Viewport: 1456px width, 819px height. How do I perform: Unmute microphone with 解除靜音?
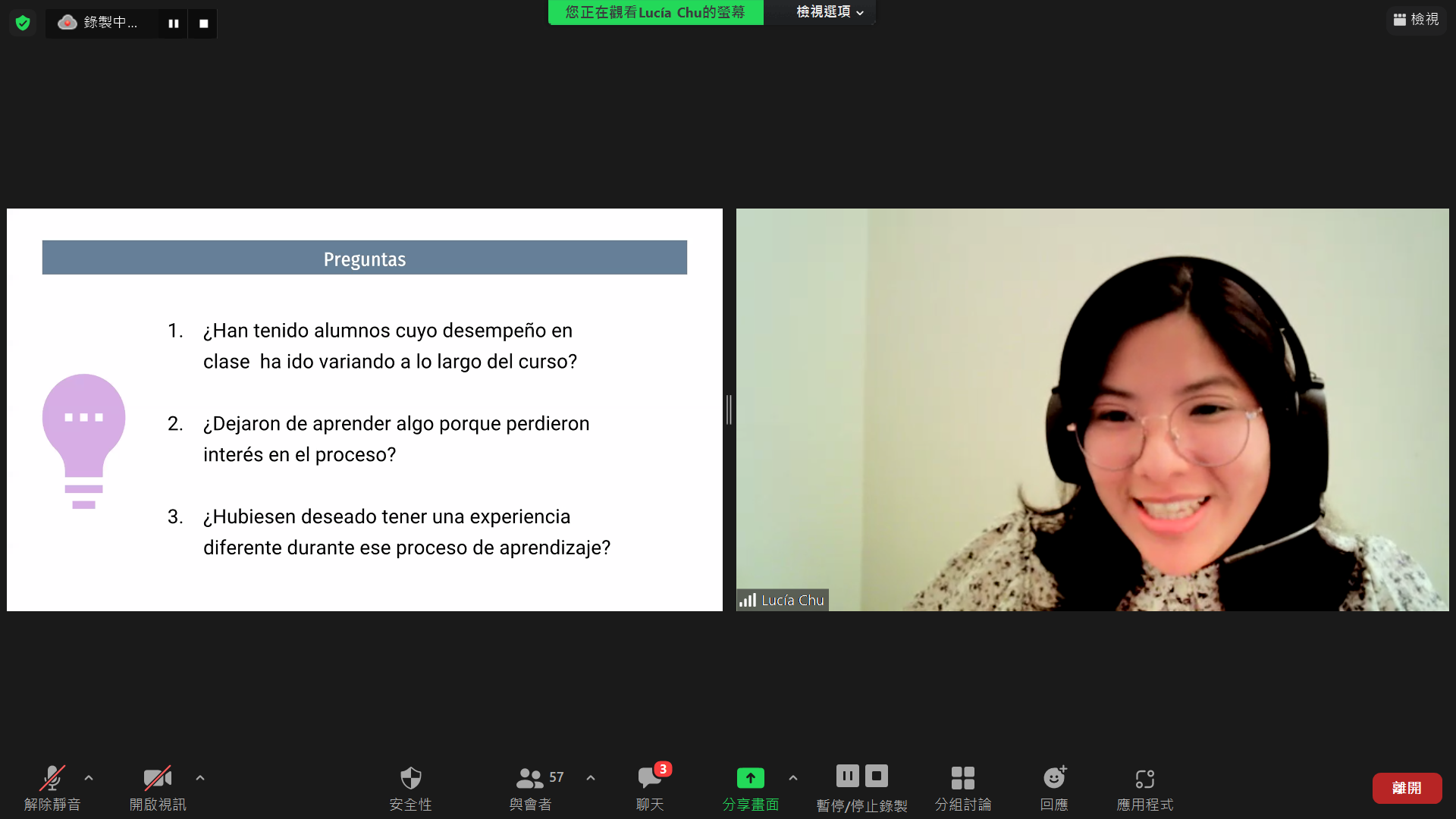[x=52, y=789]
